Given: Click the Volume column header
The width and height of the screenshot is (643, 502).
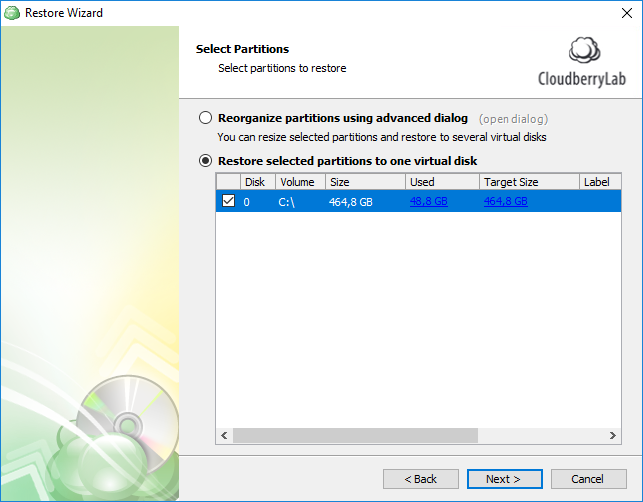Looking at the screenshot, I should (x=300, y=182).
